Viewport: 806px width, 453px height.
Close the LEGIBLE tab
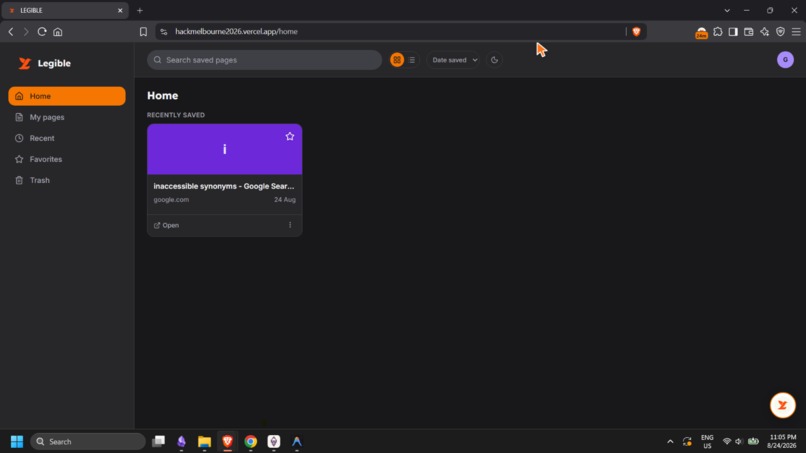120,10
